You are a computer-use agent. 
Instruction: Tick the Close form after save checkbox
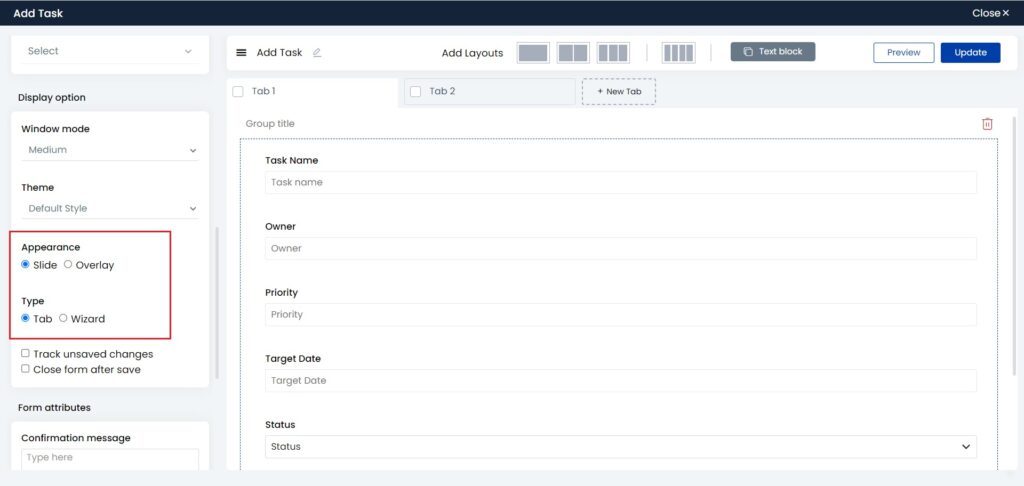tap(26, 369)
